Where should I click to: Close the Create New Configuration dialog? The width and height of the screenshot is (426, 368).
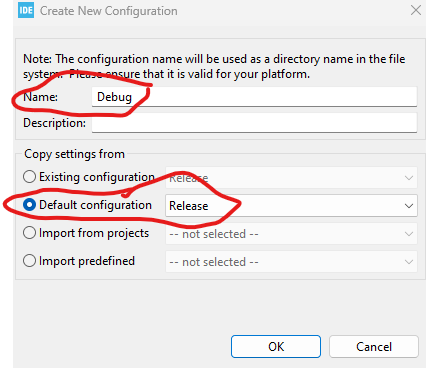pos(416,10)
